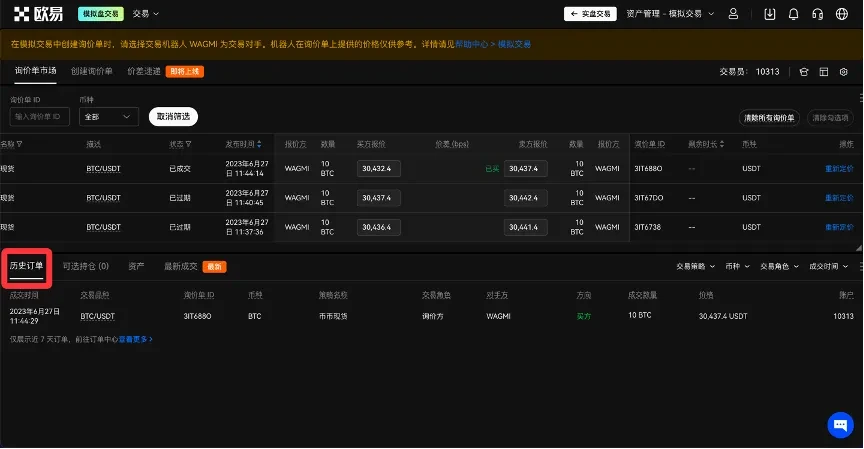Open the user profile icon
This screenshot has height=449, width=864.
click(735, 14)
